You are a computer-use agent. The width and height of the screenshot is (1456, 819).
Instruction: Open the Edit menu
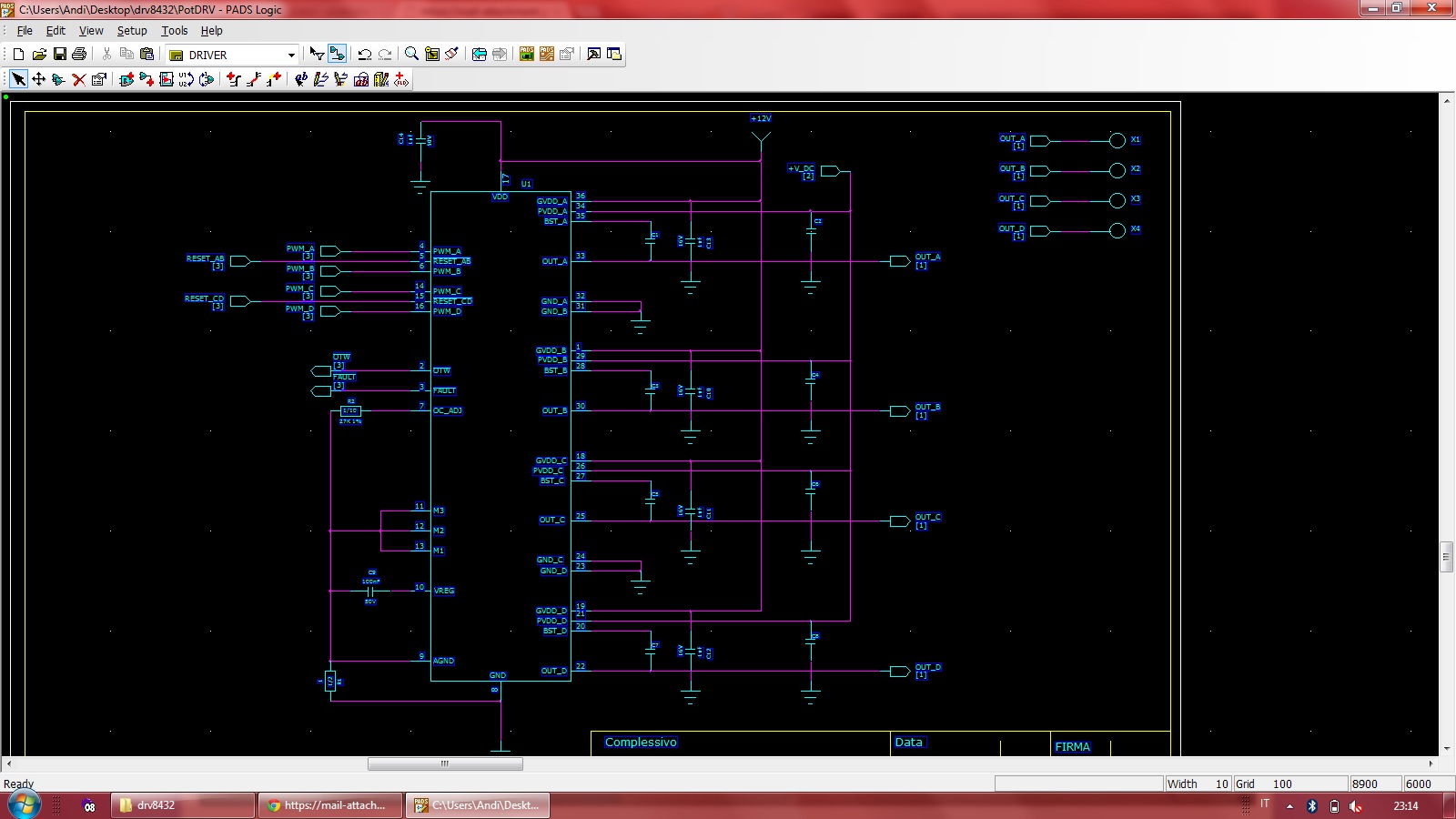(x=56, y=30)
